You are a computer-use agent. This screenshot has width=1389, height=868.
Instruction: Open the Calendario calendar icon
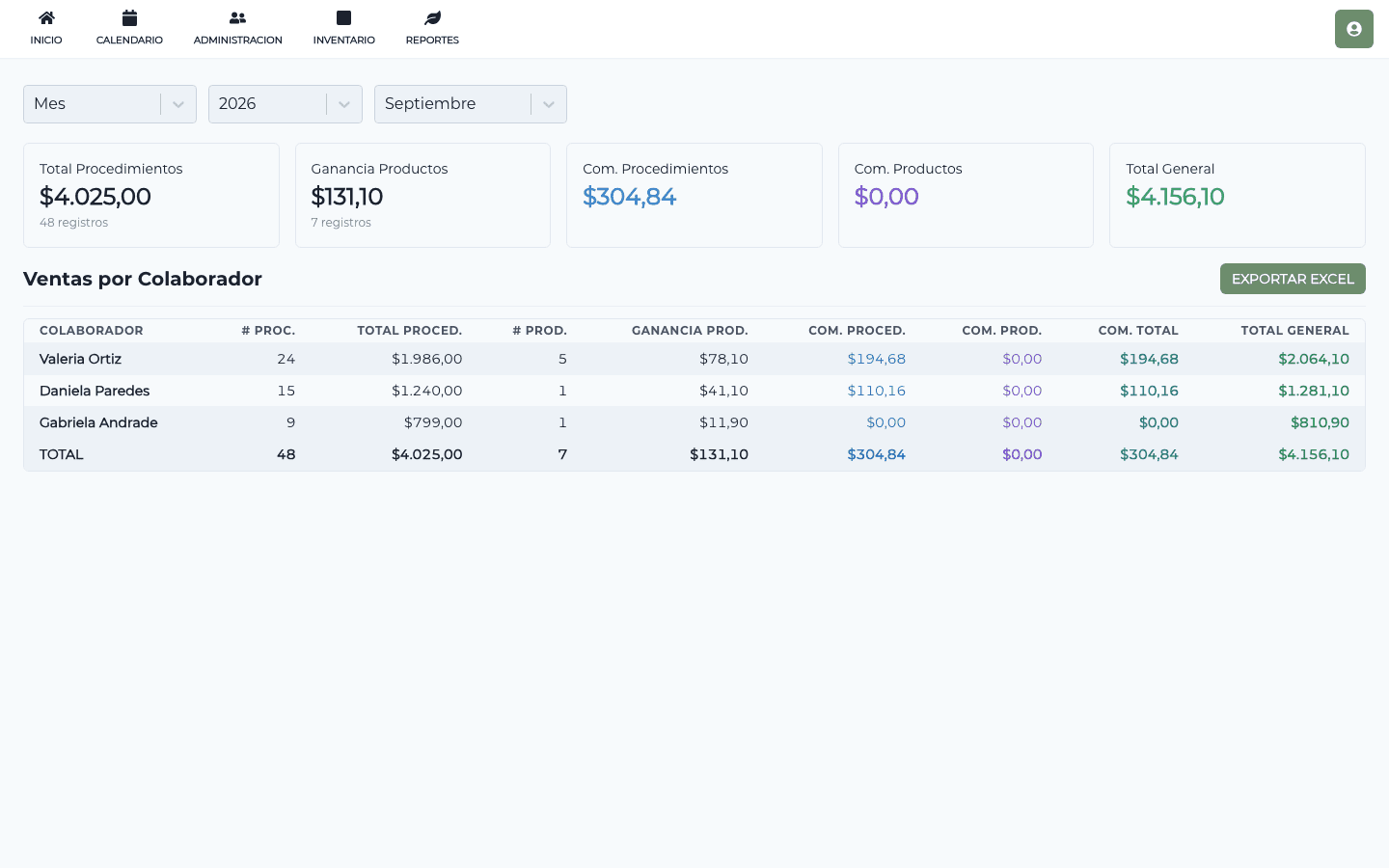point(129,17)
